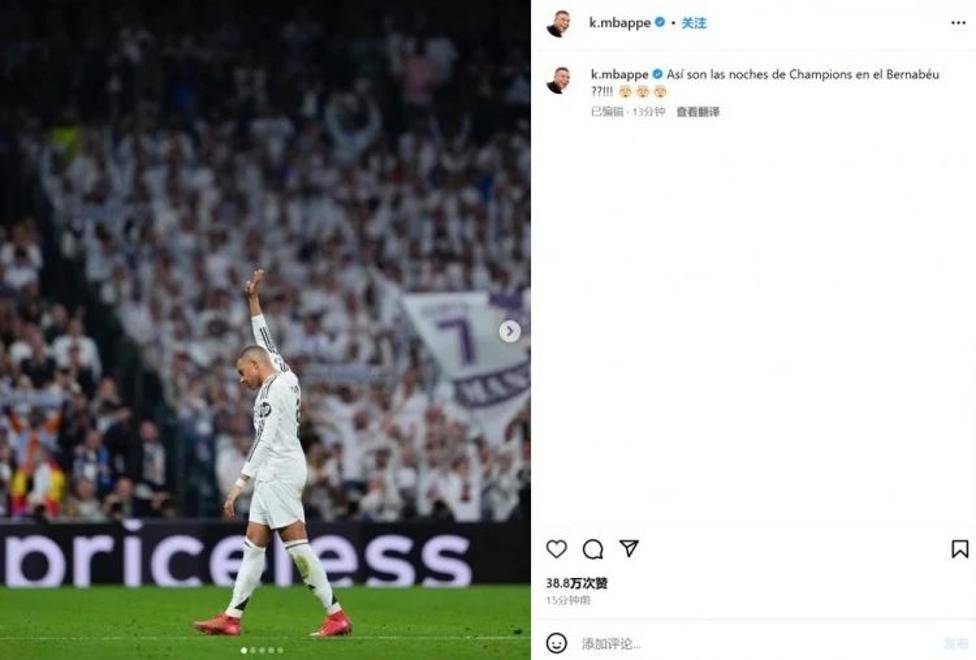The image size is (976, 660).
Task: Select the second carousel dot indicator
Action: [253, 650]
